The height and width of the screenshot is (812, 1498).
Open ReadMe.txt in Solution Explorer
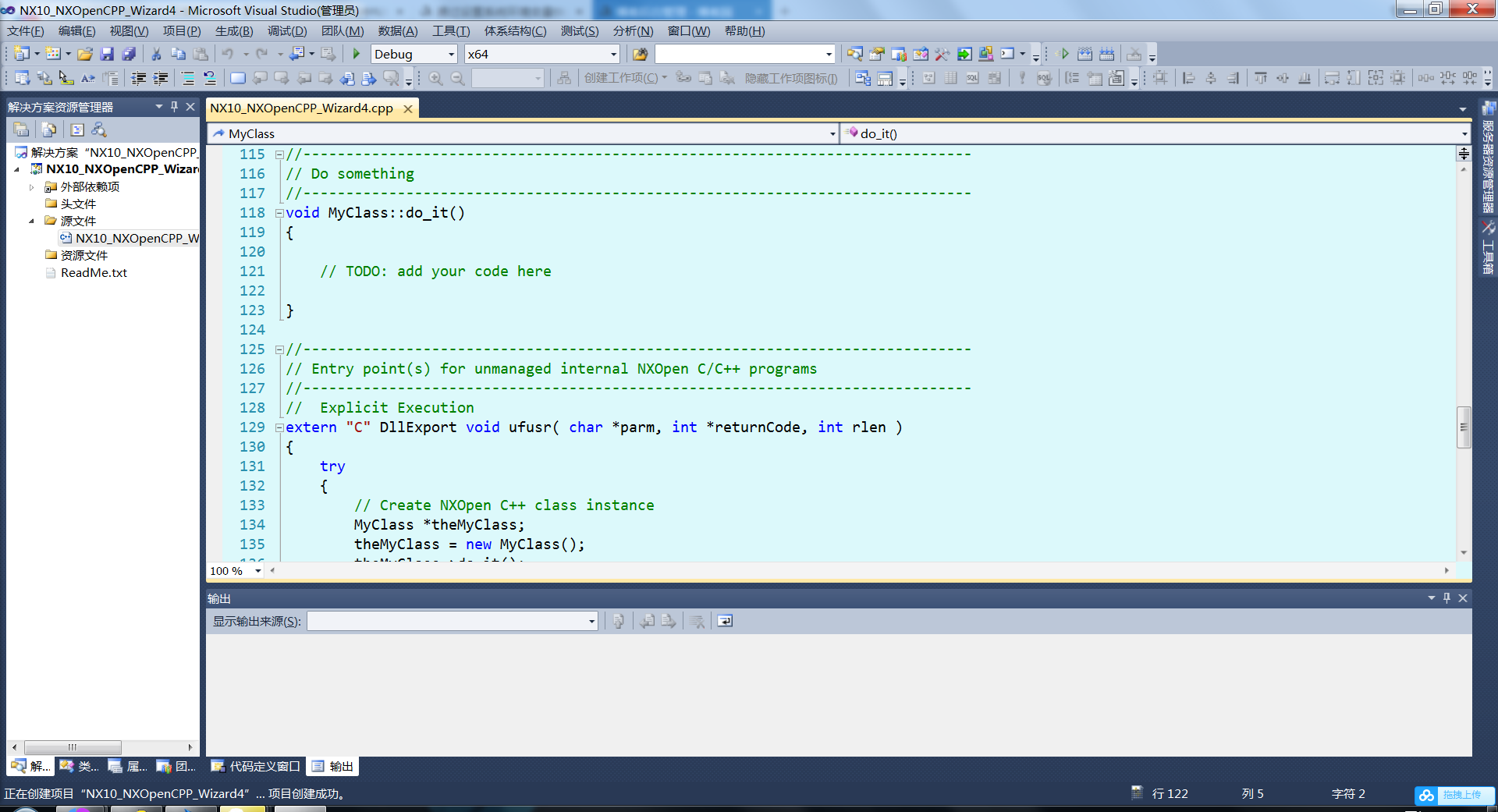pos(94,273)
